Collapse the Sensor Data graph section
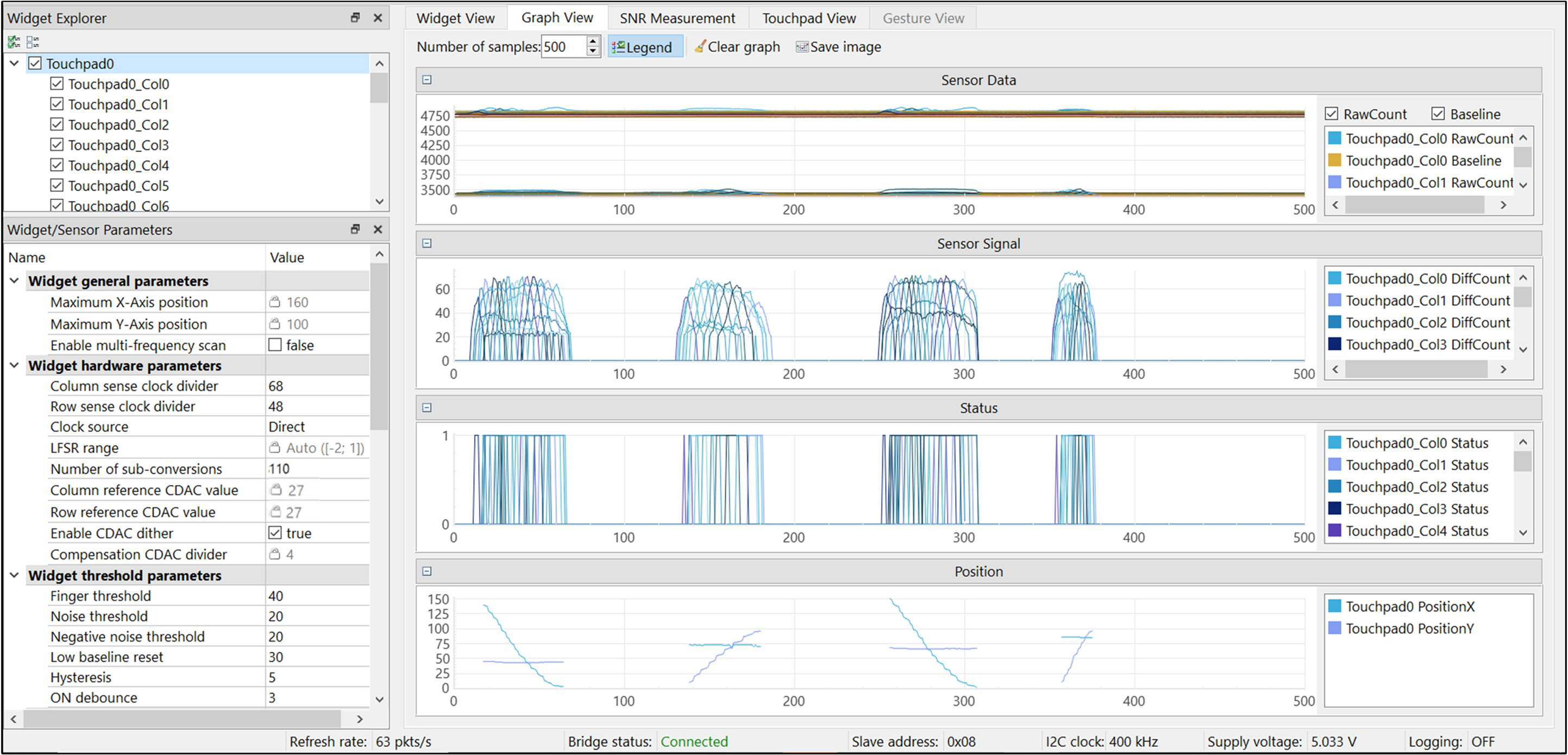The height and width of the screenshot is (755, 1568). (x=427, y=80)
